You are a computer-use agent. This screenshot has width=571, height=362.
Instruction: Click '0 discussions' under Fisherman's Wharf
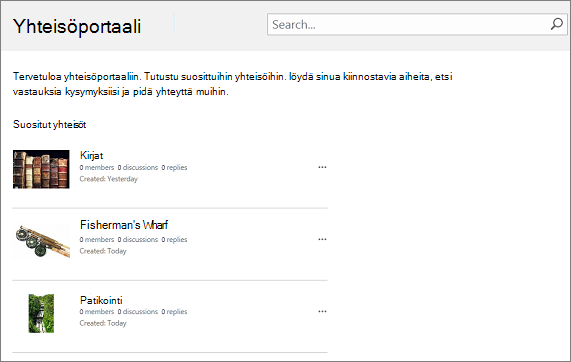coord(138,240)
